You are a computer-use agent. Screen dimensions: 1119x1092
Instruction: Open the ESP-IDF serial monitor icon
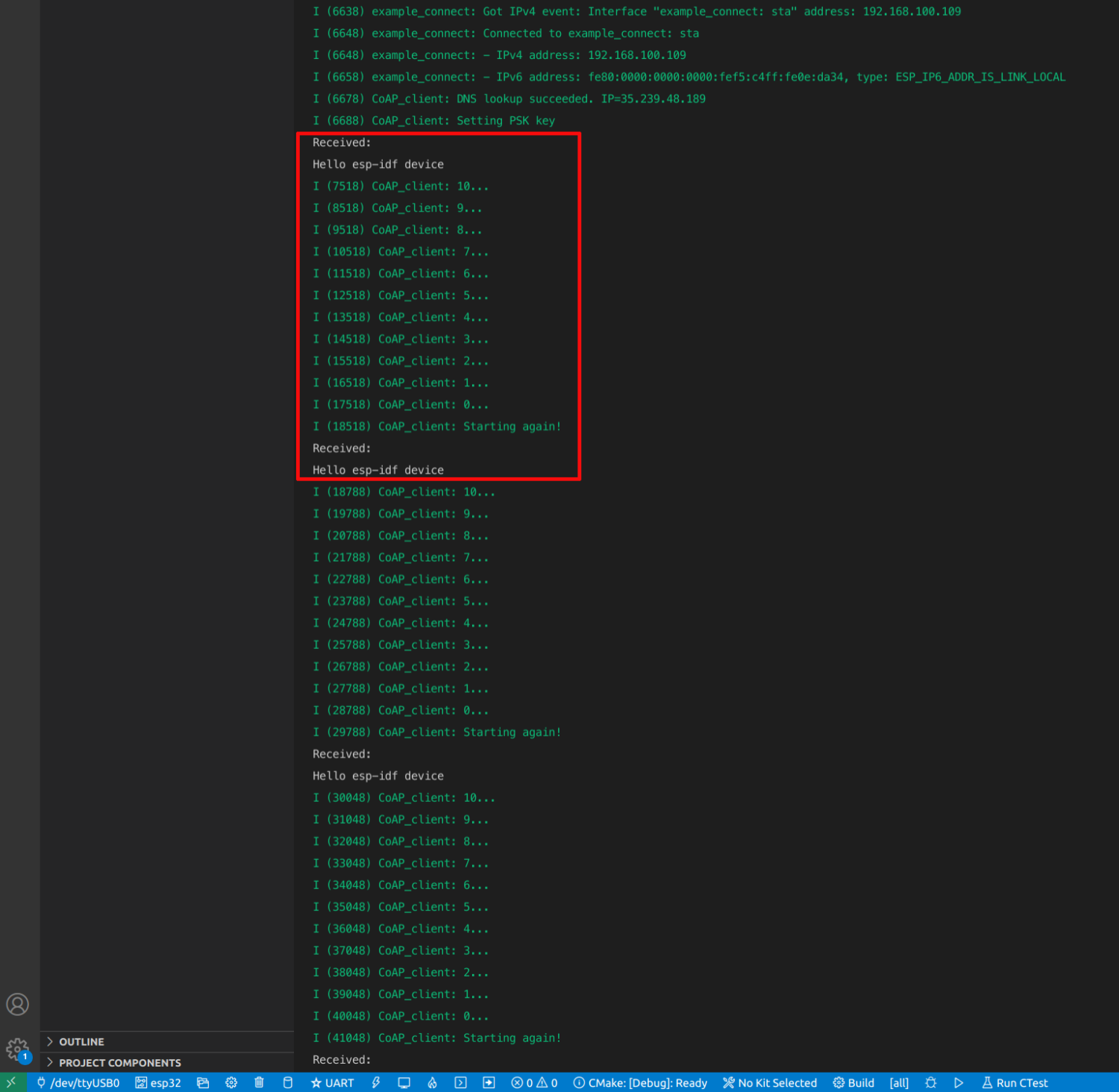coord(404,1082)
